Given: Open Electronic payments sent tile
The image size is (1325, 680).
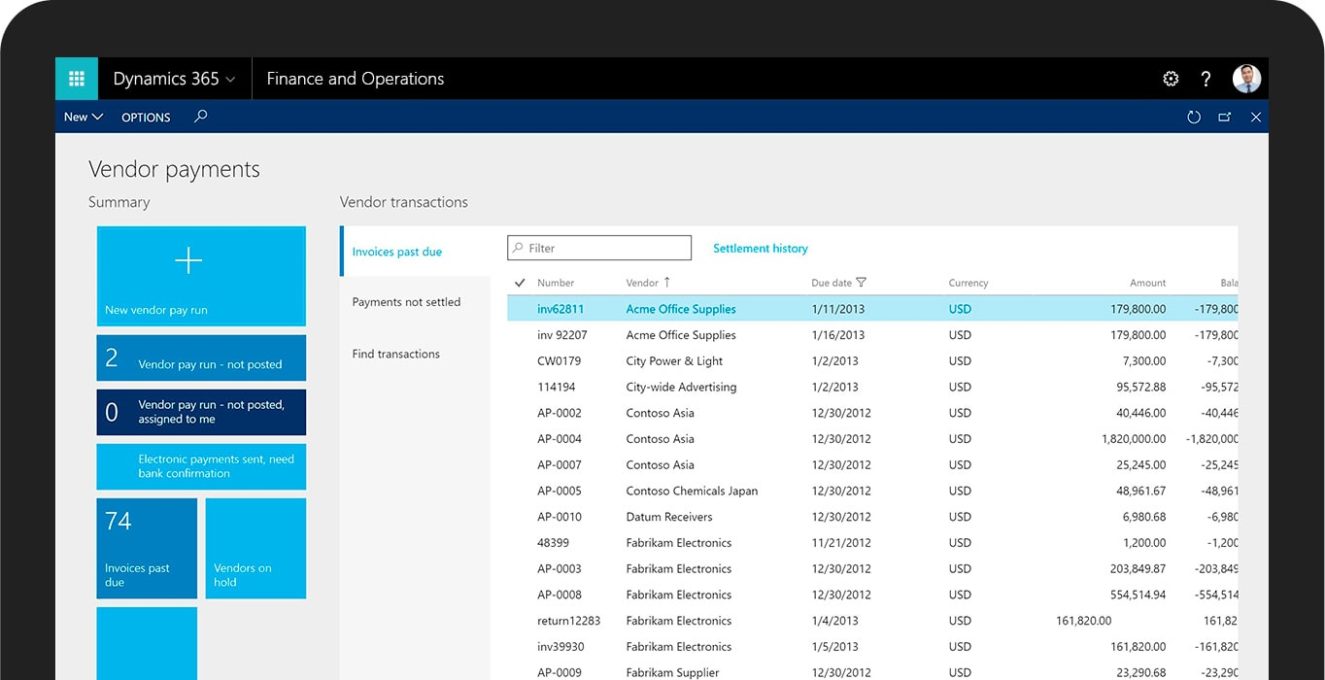Looking at the screenshot, I should (201, 467).
